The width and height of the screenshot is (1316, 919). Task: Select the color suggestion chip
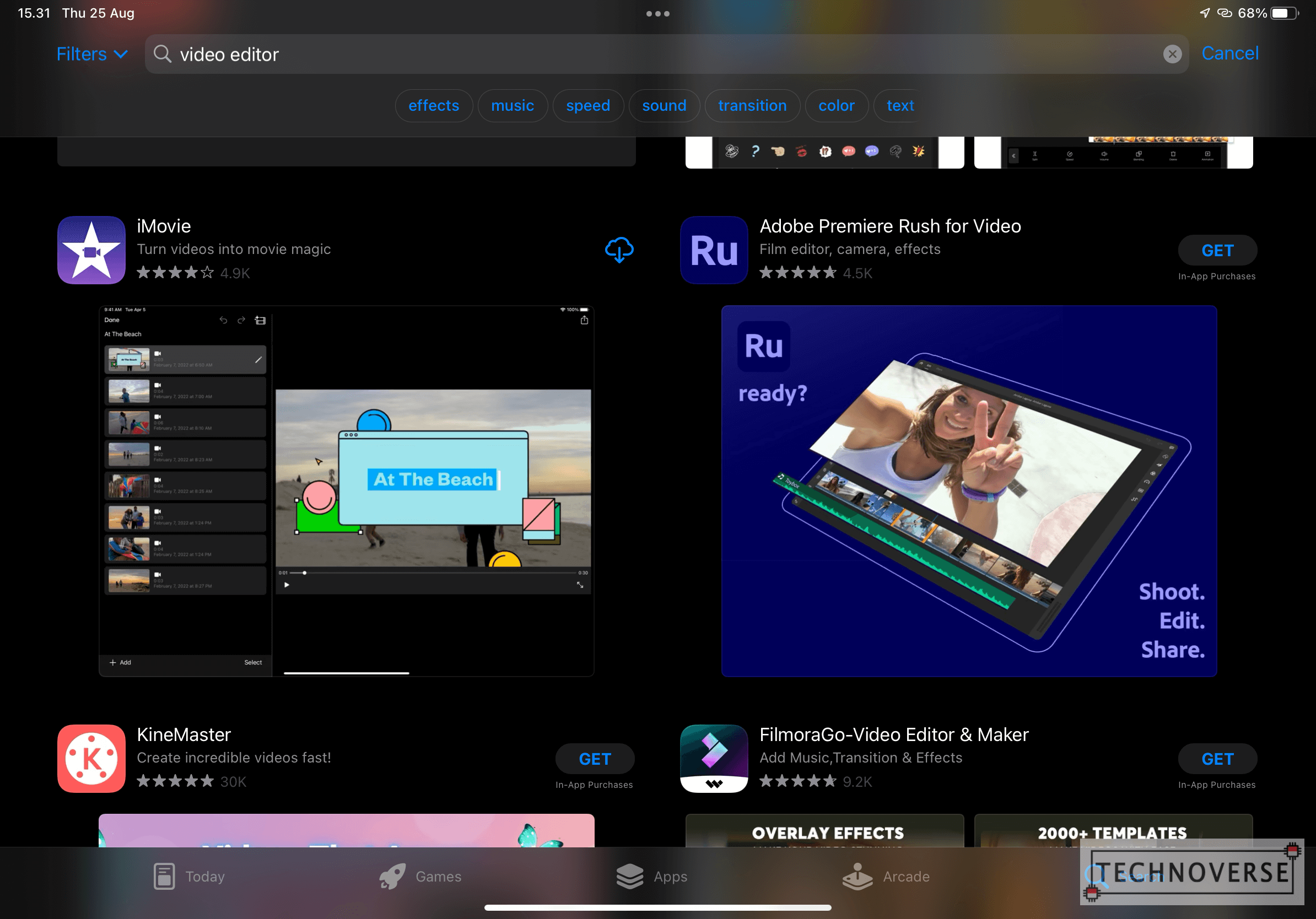[x=836, y=105]
